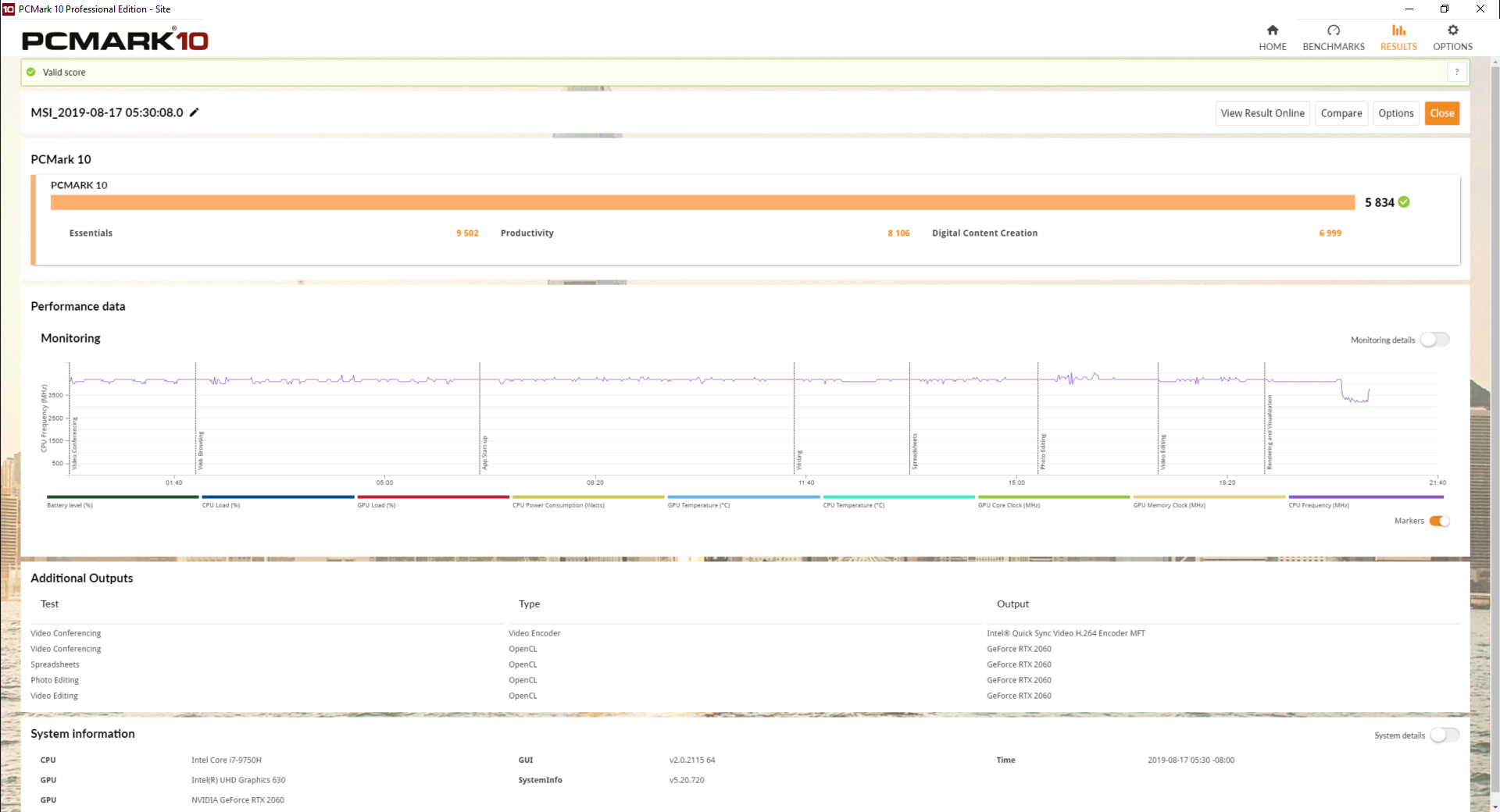The height and width of the screenshot is (812, 1500).
Task: Toggle the System details switch
Action: click(1445, 735)
